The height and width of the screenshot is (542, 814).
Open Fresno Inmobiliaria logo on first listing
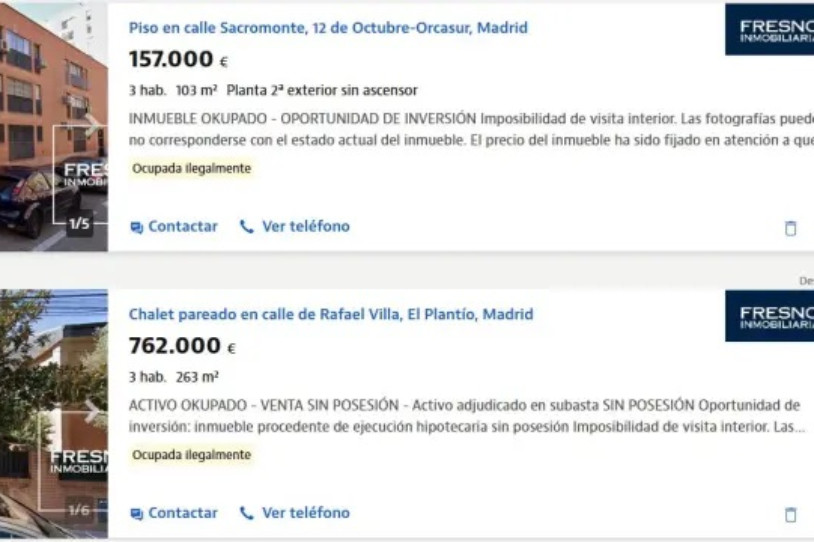[x=770, y=30]
